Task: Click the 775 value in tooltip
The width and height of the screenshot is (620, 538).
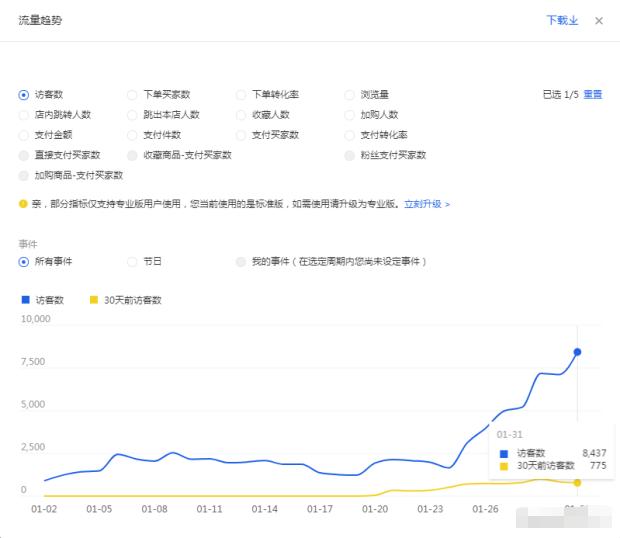Action: click(x=598, y=465)
